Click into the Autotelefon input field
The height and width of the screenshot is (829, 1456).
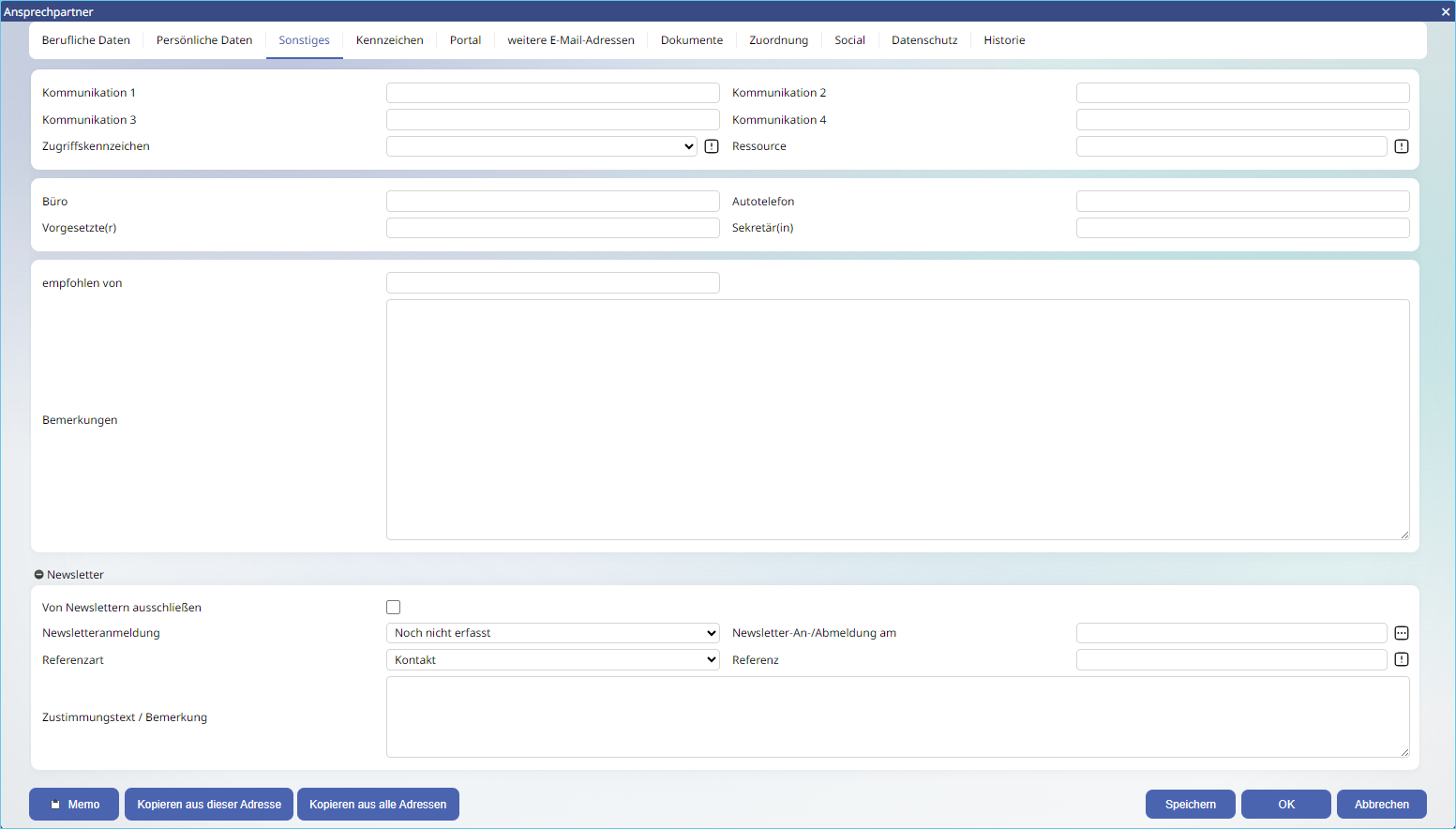pyautogui.click(x=1243, y=202)
